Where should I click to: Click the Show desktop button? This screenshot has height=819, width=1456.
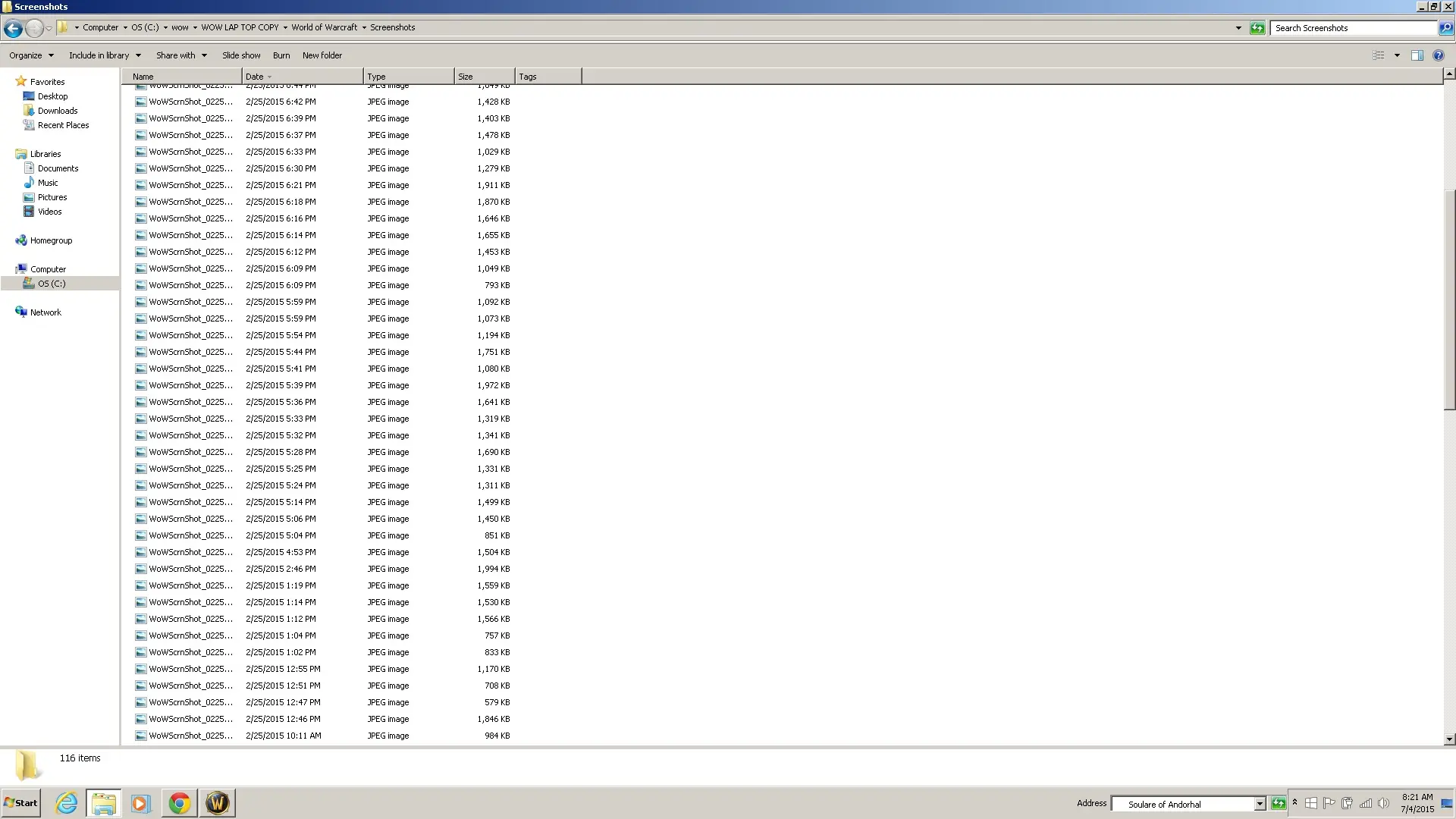pos(1447,803)
